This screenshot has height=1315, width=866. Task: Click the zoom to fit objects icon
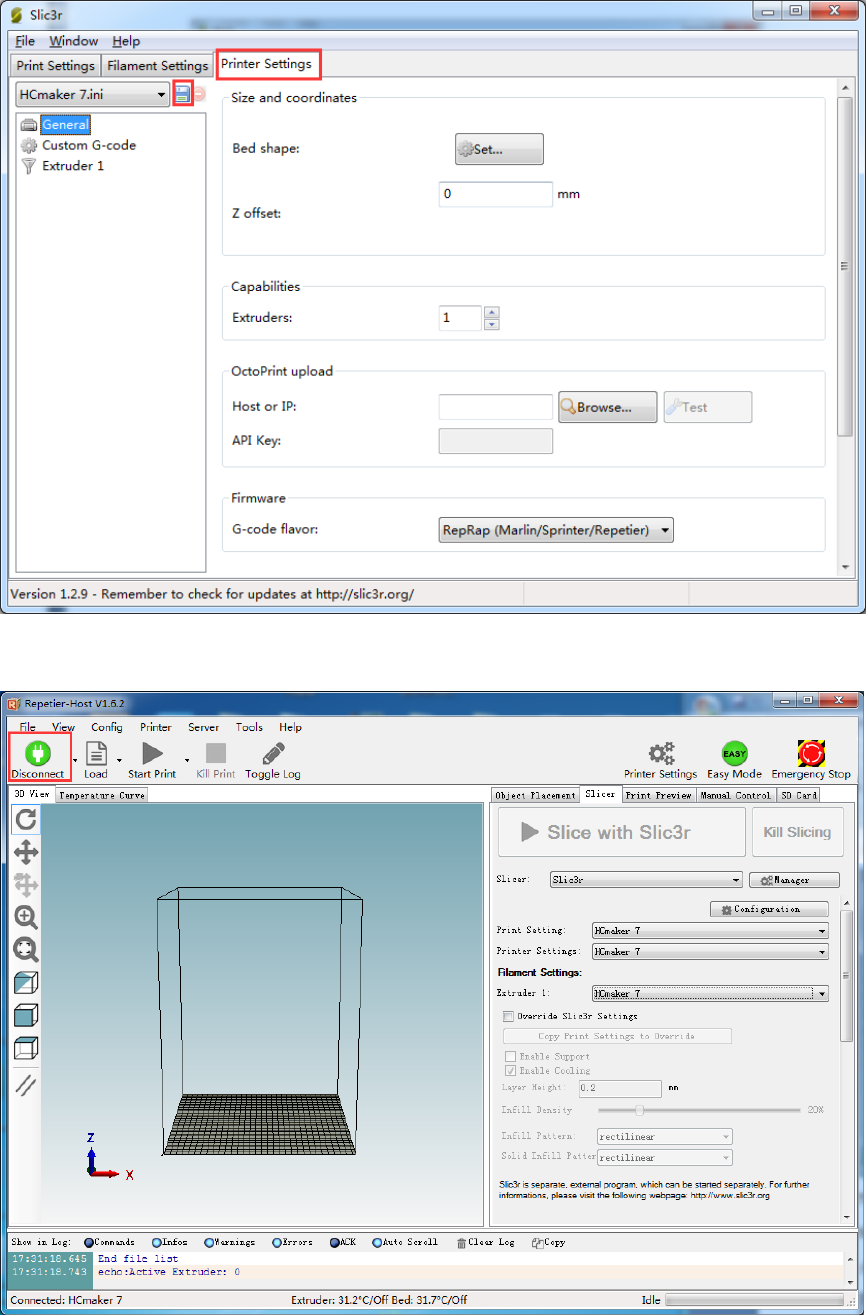pos(26,950)
